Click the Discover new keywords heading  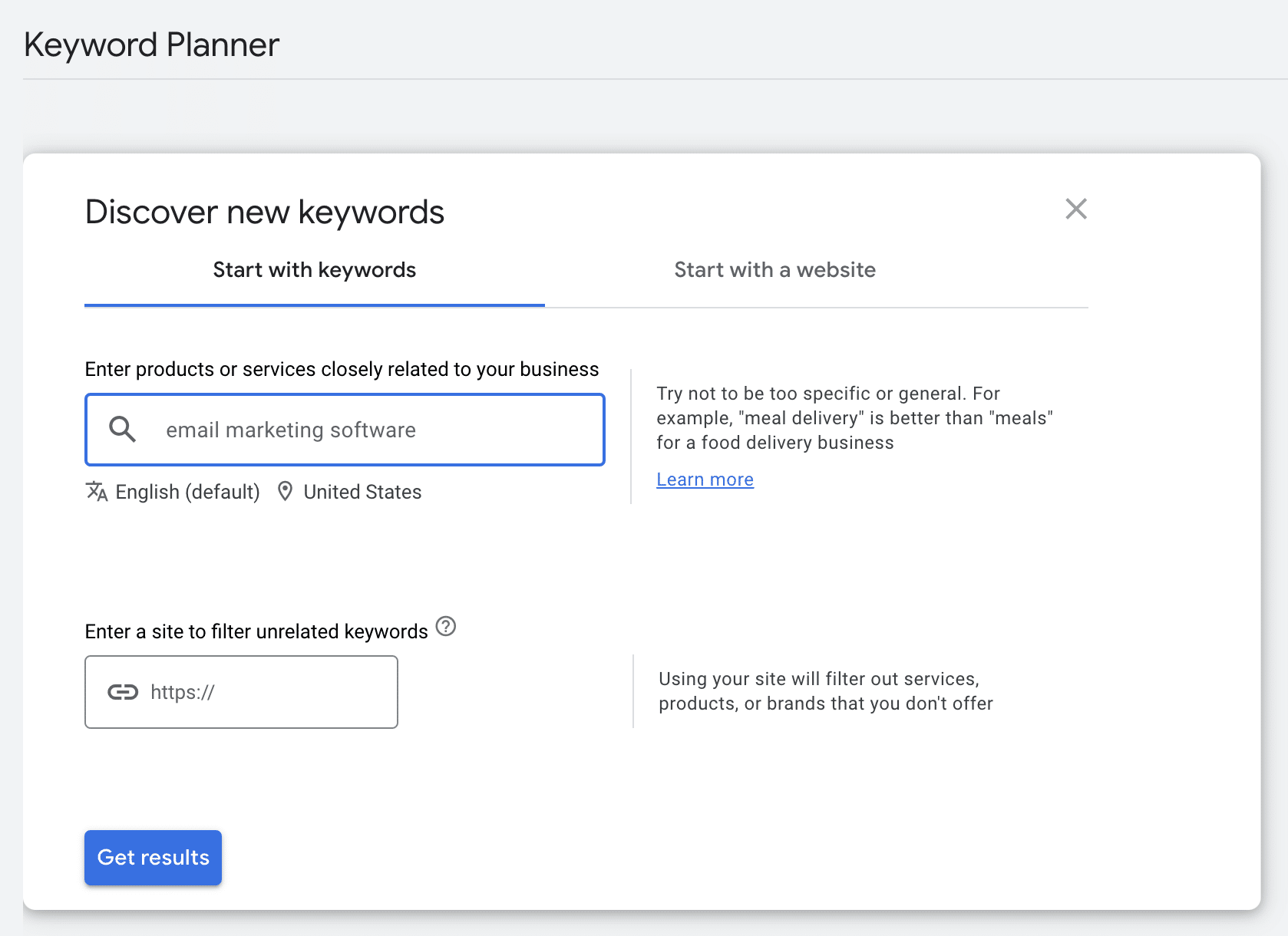point(265,212)
